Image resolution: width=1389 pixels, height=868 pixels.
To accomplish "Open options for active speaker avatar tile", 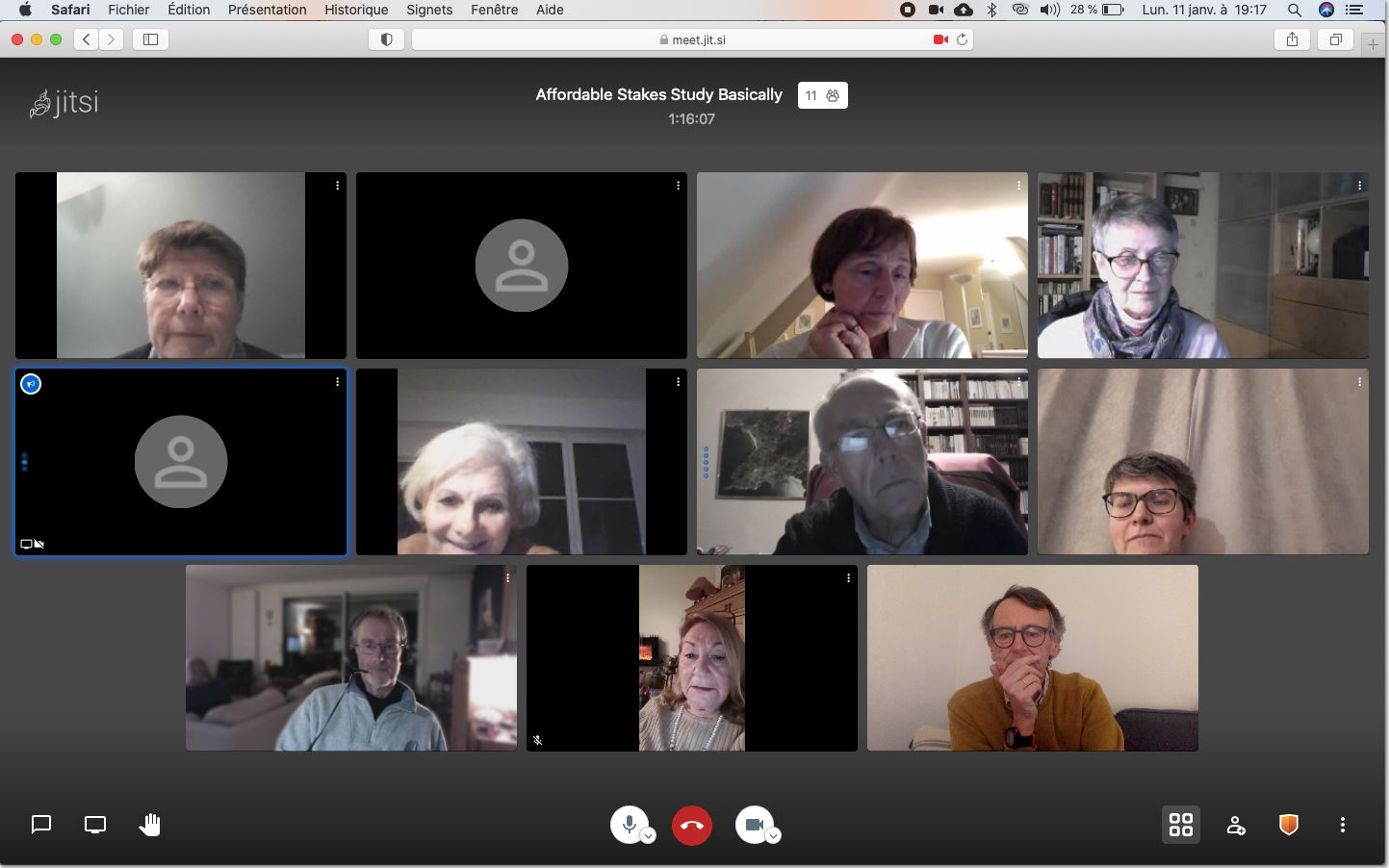I will 337,382.
